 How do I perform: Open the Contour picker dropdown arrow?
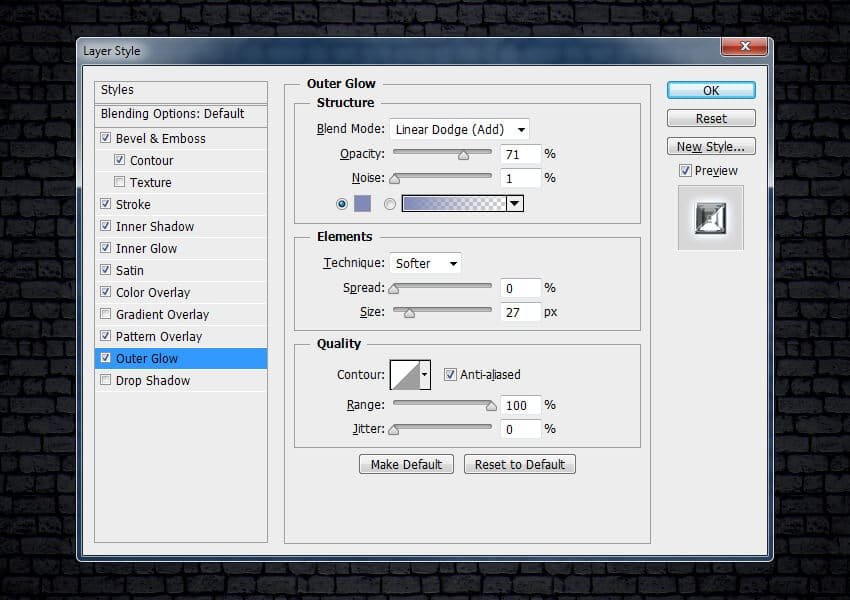coord(425,375)
